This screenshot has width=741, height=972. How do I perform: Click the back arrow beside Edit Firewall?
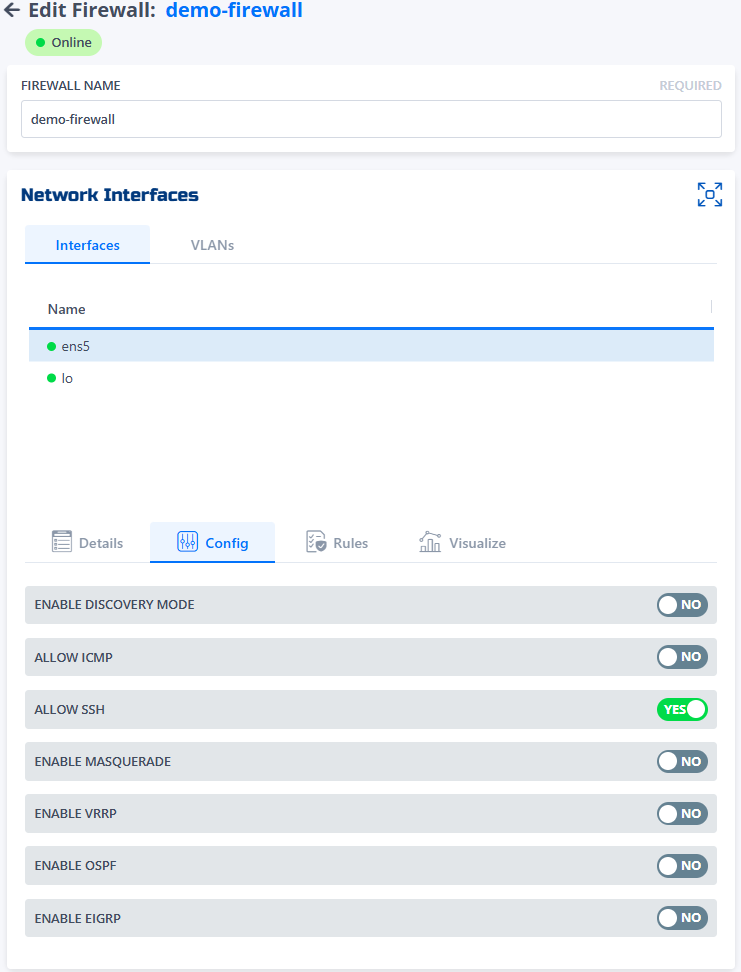click(12, 11)
